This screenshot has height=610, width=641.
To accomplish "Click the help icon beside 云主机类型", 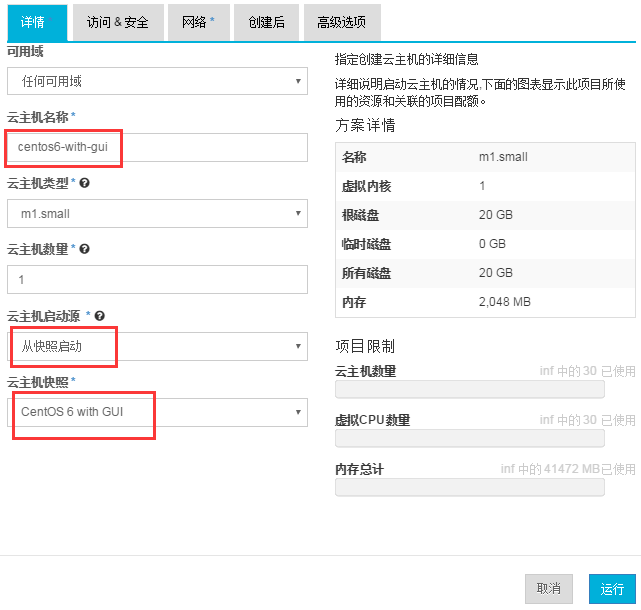I will tap(84, 184).
